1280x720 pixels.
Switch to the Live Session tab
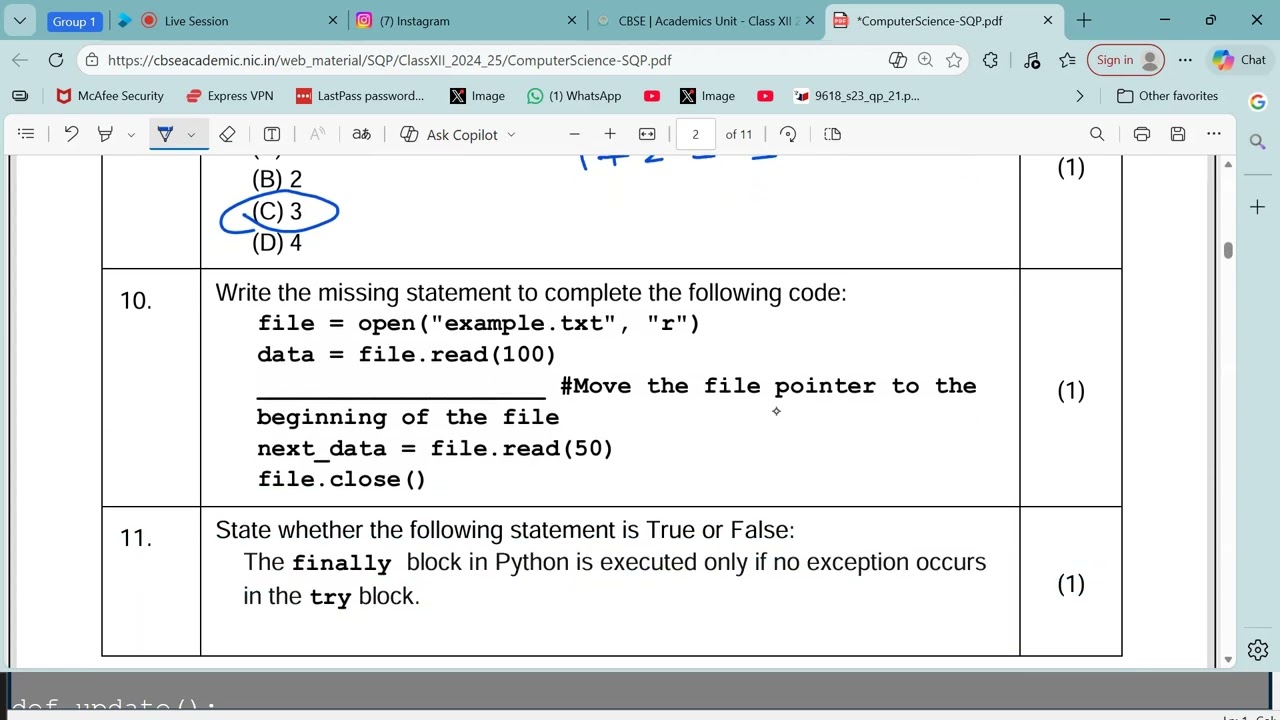coord(226,20)
